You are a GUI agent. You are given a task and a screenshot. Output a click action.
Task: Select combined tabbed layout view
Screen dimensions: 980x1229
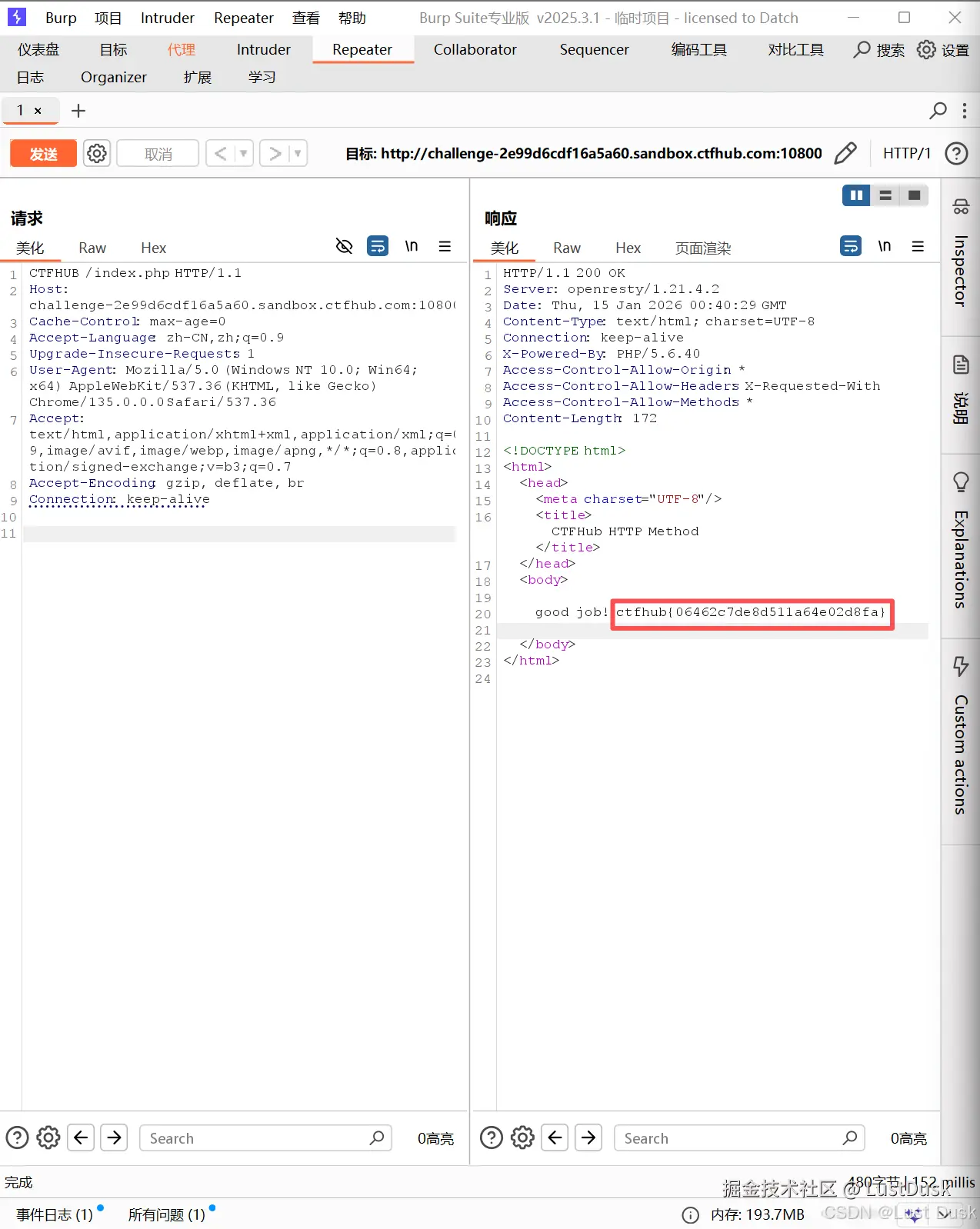(914, 195)
